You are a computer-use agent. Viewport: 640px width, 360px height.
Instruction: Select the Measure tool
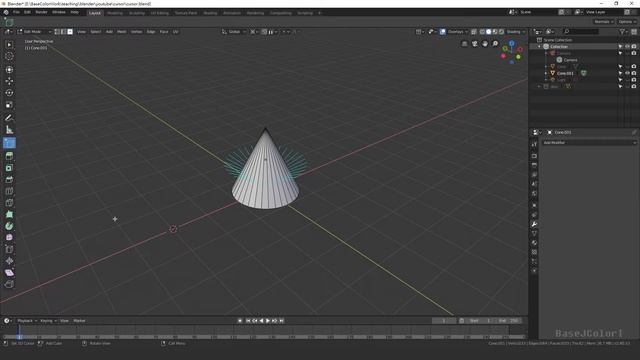(x=9, y=130)
